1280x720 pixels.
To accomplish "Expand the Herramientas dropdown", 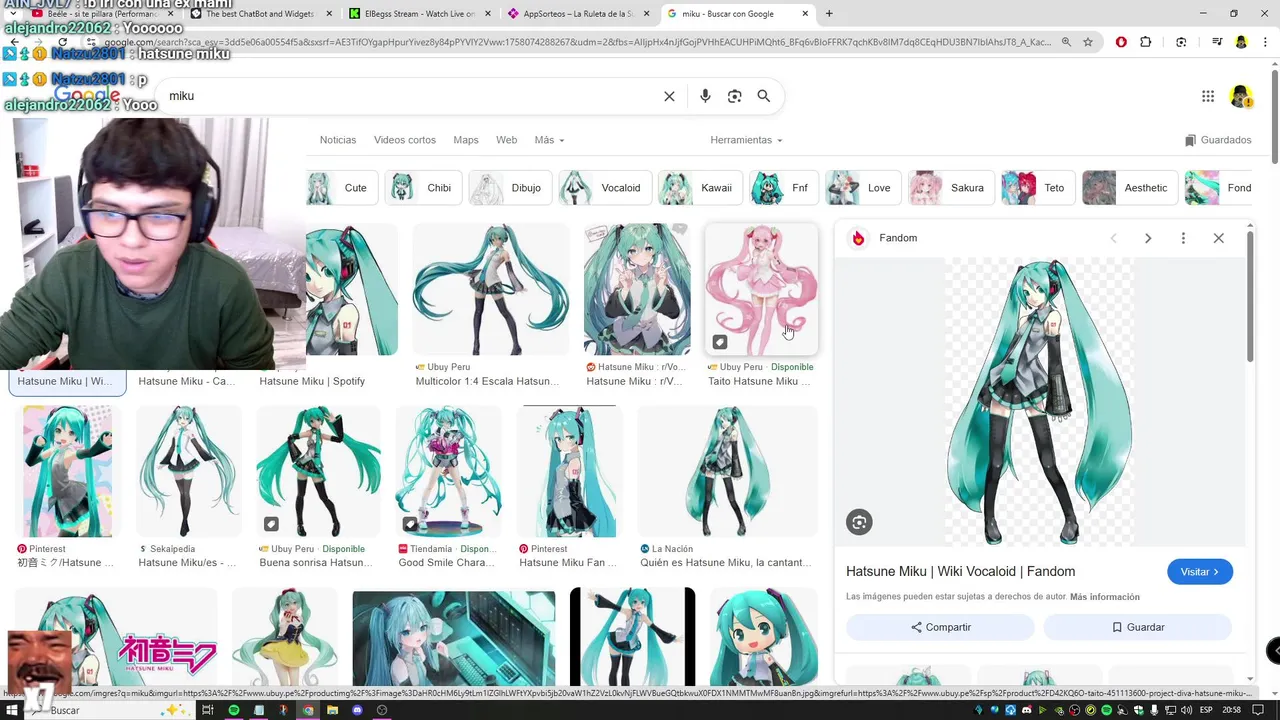I will pyautogui.click(x=746, y=140).
